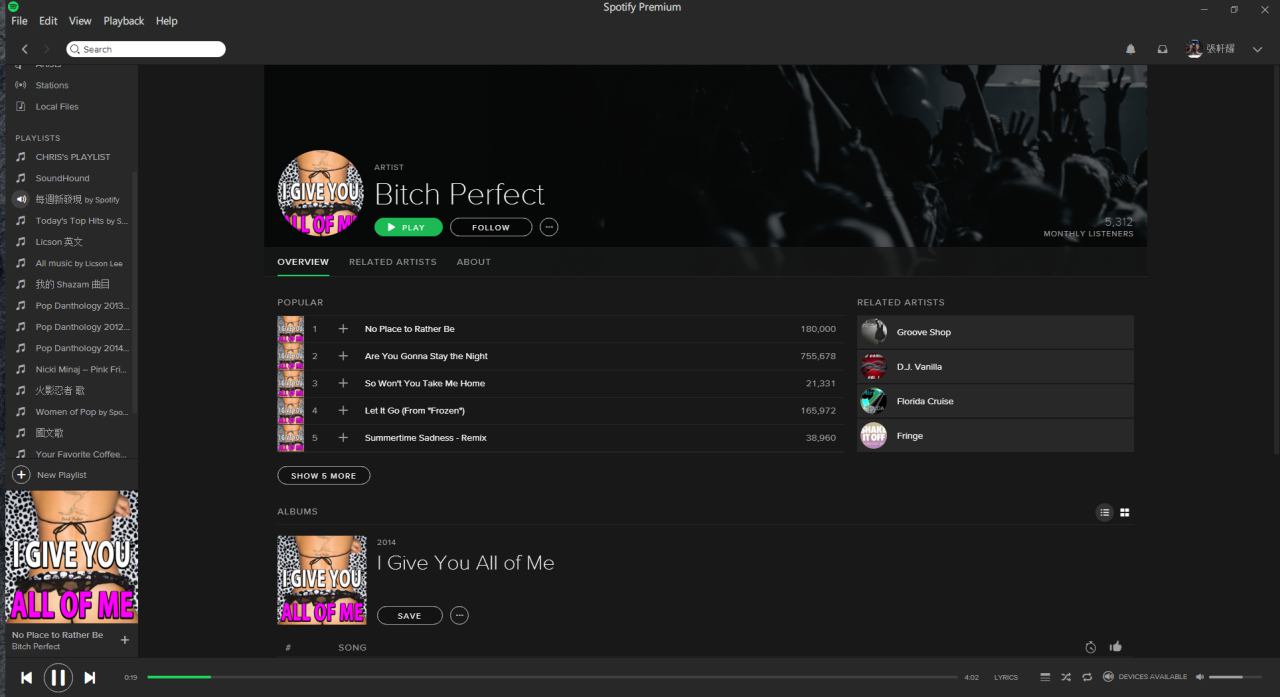Skip to next track
1280x697 pixels.
click(x=90, y=677)
